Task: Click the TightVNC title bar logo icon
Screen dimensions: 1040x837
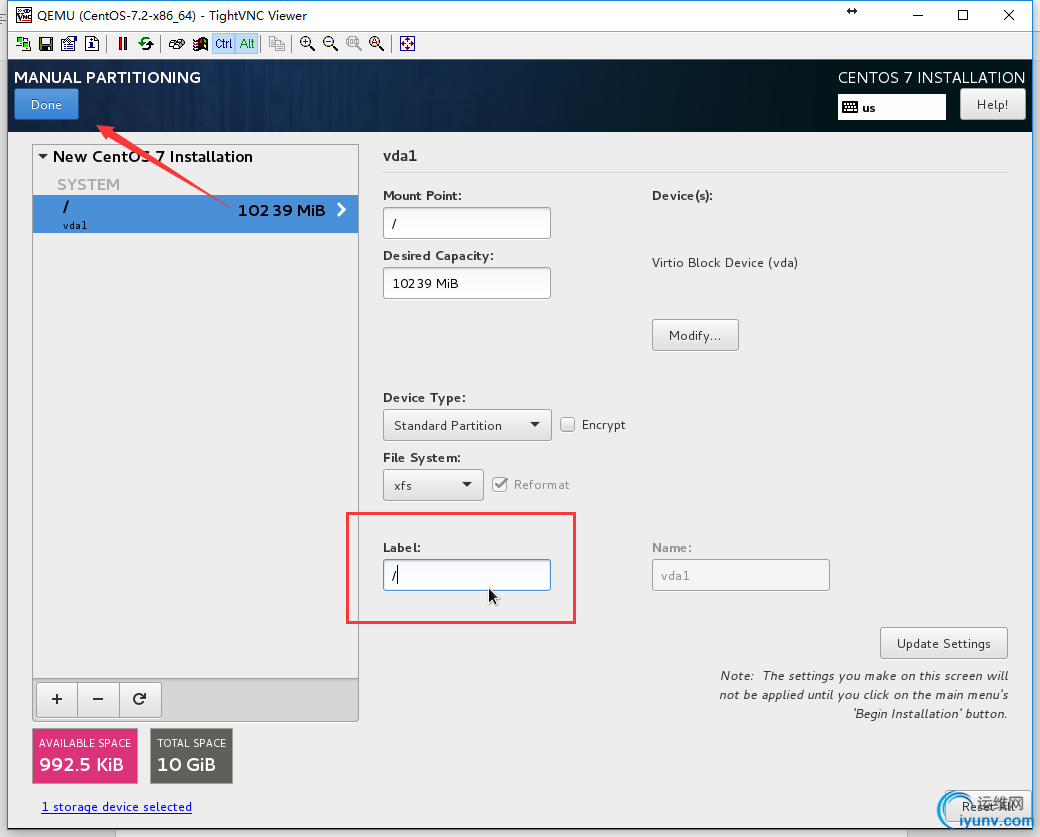Action: click(x=24, y=15)
